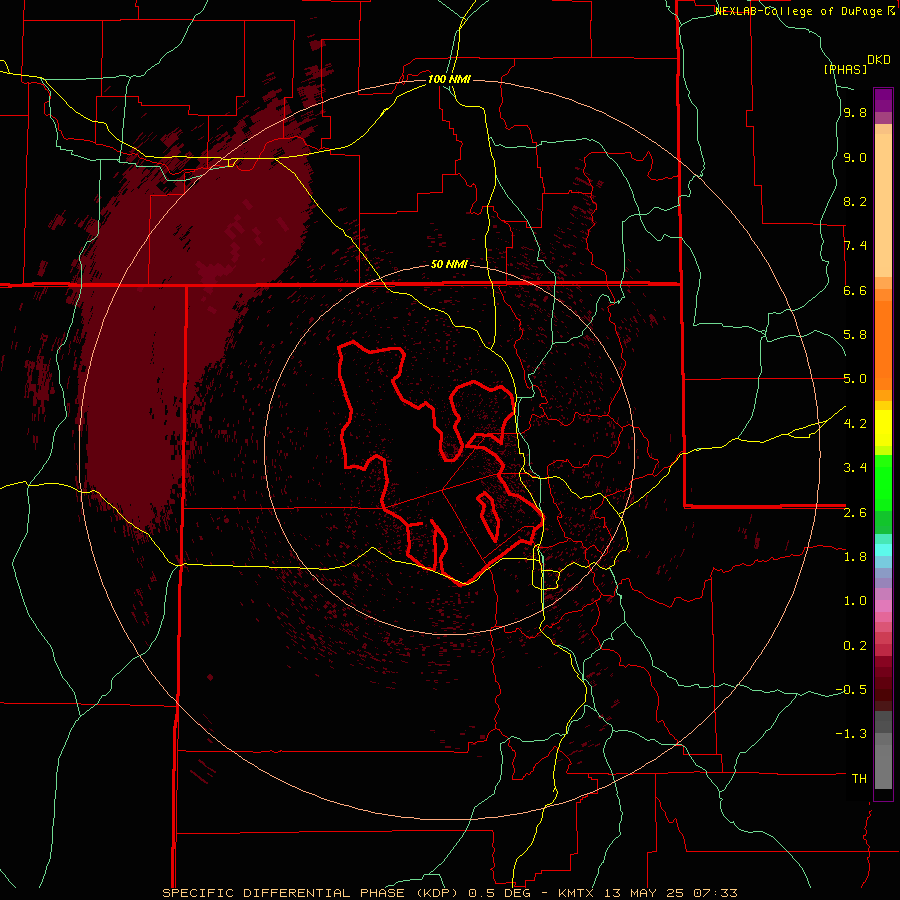Click the NEXLAB-College of DuPage header text
Image resolution: width=900 pixels, height=900 pixels.
(800, 11)
